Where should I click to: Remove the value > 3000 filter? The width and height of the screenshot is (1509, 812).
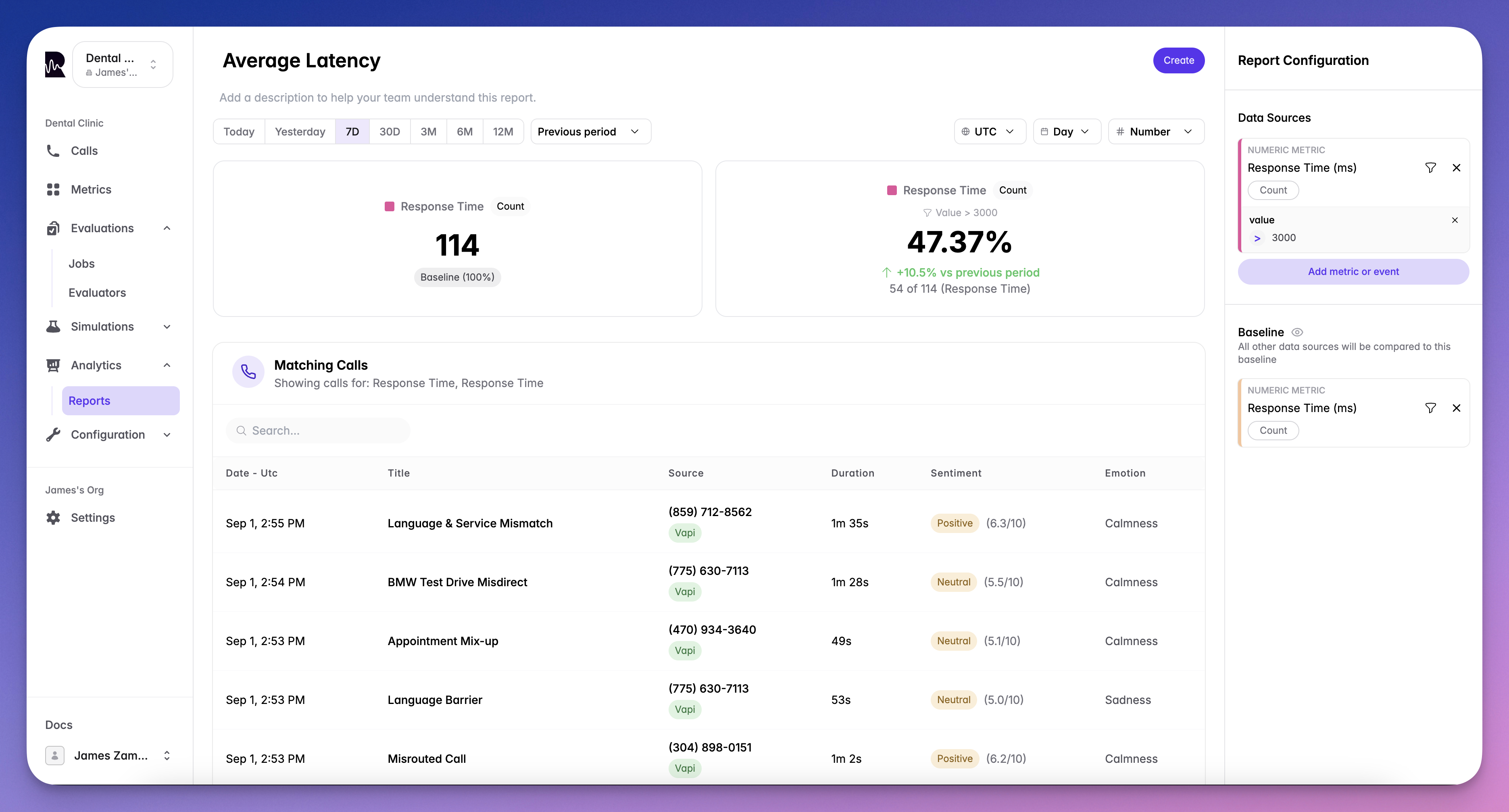click(x=1455, y=220)
